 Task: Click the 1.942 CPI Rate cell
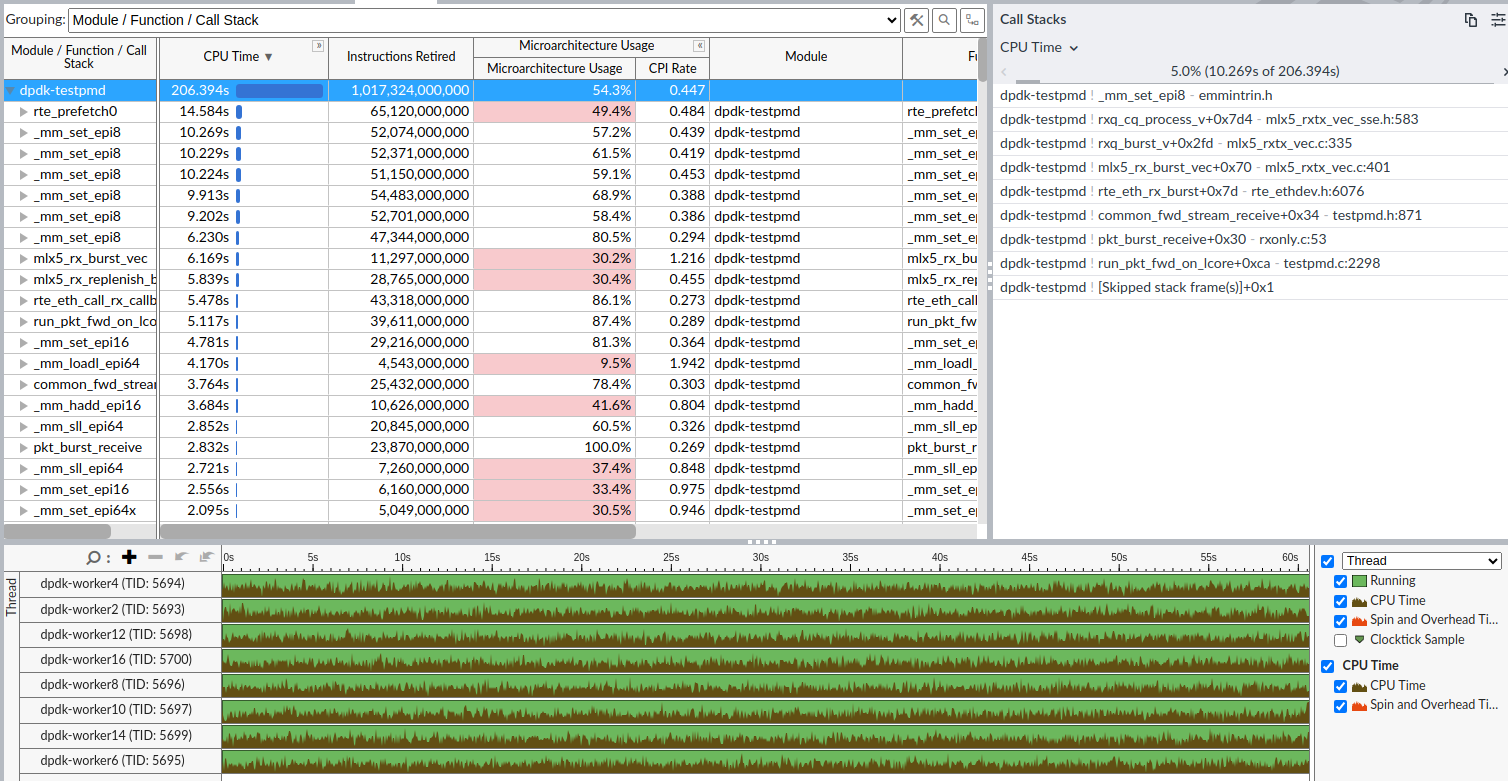672,363
